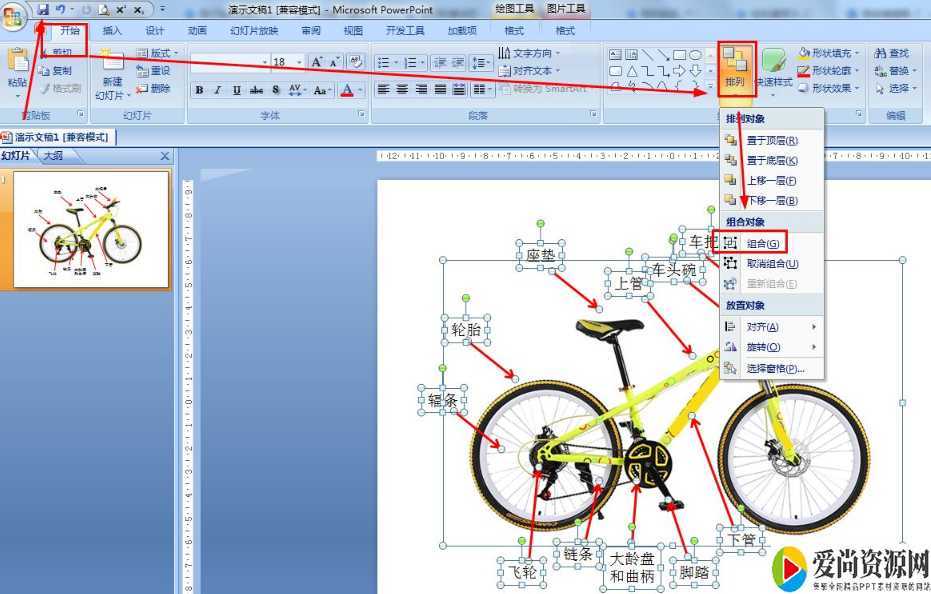This screenshot has width=931, height=594.
Task: Click the 查找 Find button
Action: 891,53
